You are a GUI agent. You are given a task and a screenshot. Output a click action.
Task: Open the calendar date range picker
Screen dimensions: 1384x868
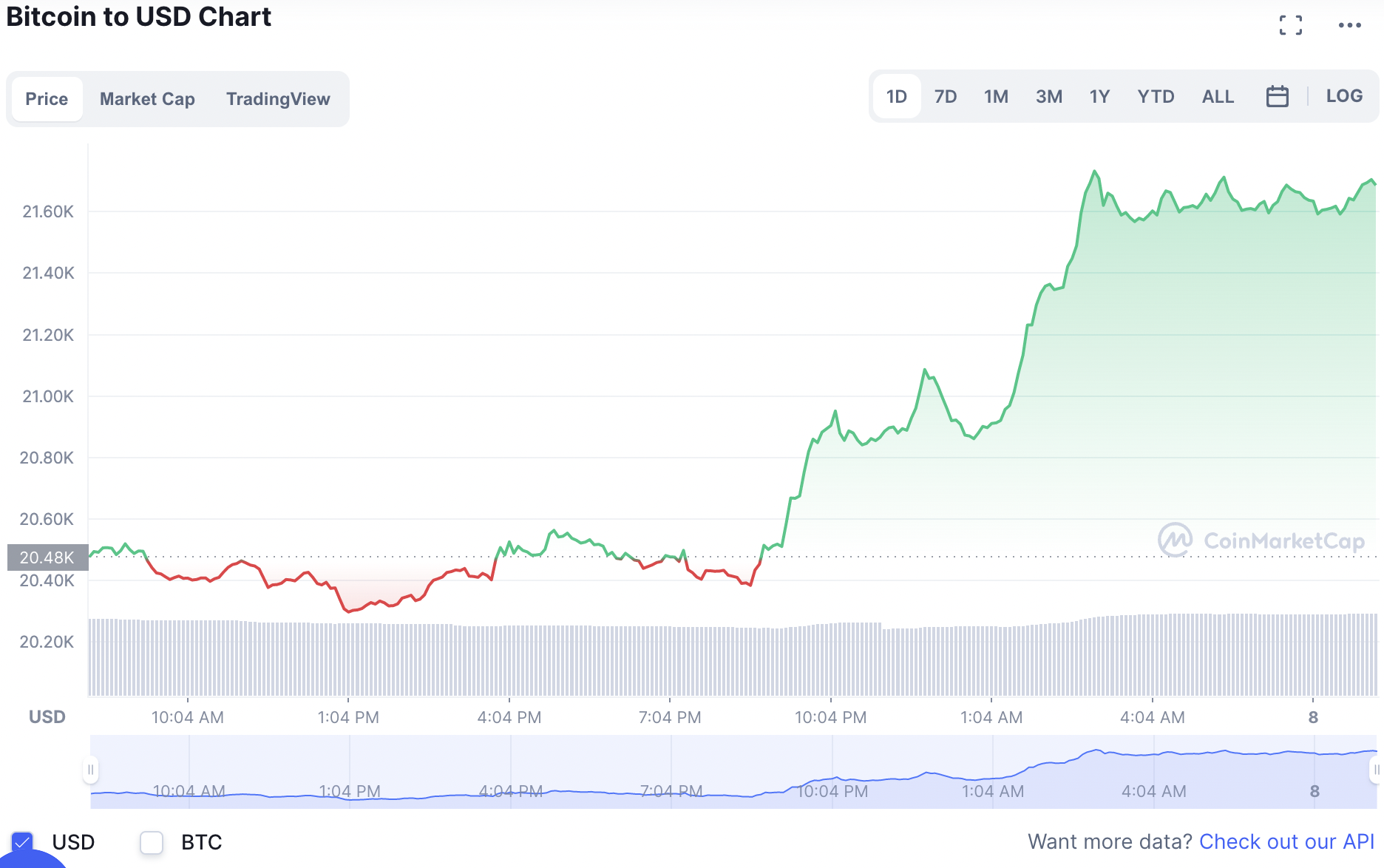point(1278,96)
